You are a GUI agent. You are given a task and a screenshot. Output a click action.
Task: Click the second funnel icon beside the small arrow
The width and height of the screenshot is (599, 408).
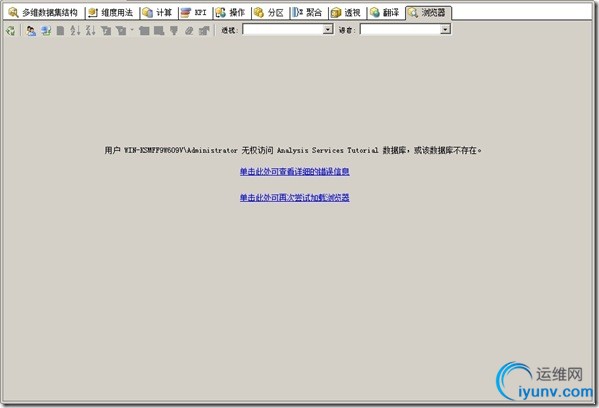[x=121, y=31]
